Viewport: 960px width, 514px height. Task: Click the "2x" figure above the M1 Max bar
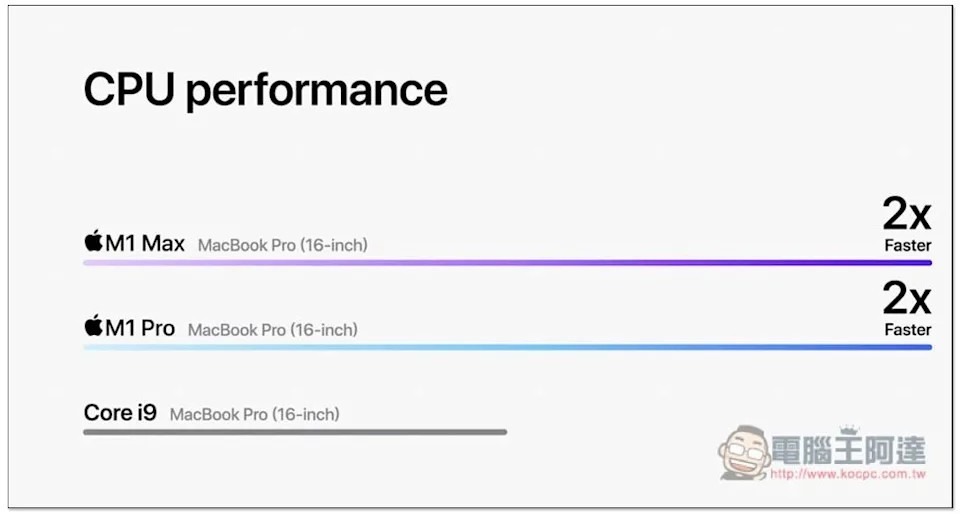906,214
